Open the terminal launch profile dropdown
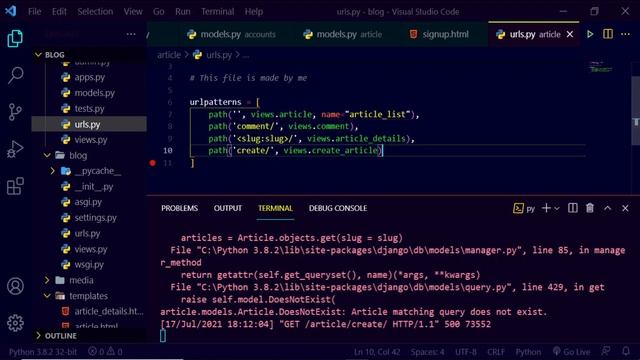Image resolution: width=640 pixels, height=360 pixels. pyautogui.click(x=557, y=209)
